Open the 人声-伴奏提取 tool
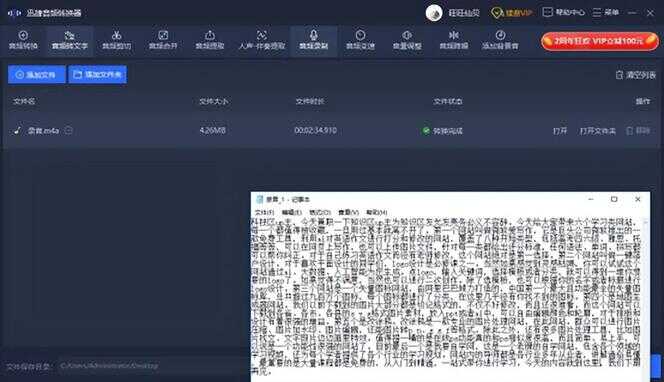664x382 pixels. (262, 40)
